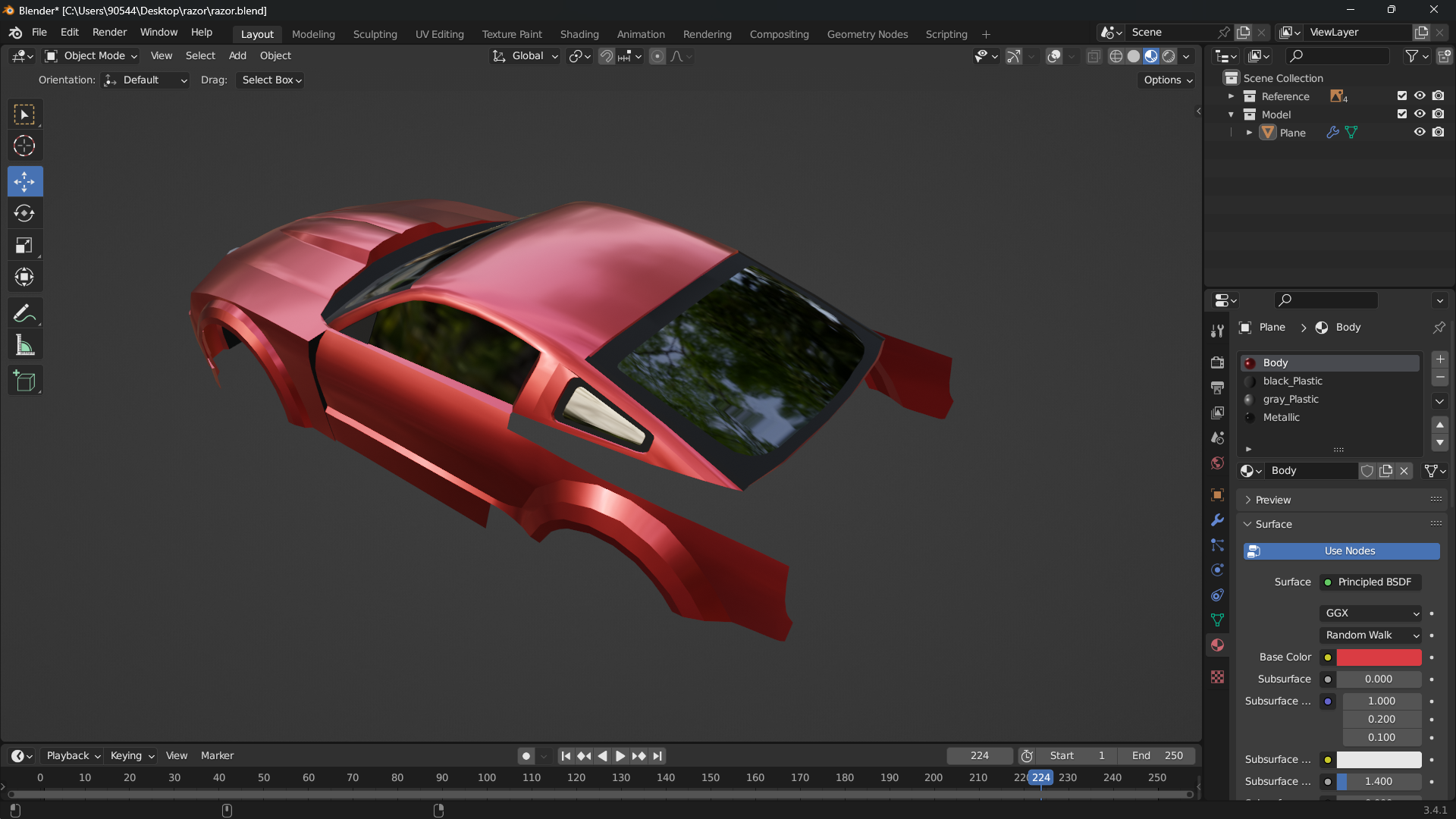
Task: Hide the Plane object in viewport
Action: pos(1420,132)
